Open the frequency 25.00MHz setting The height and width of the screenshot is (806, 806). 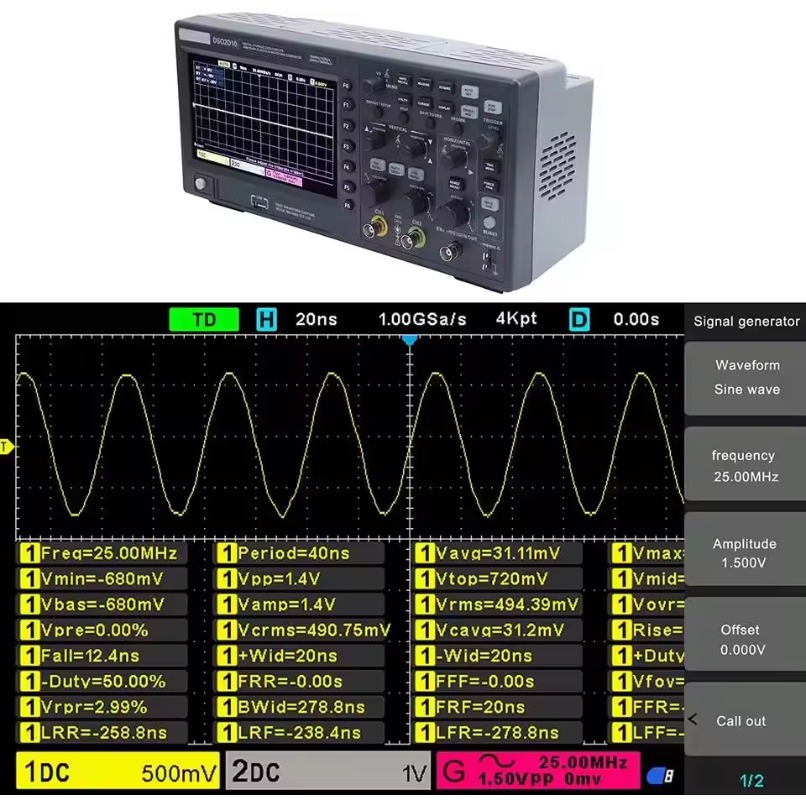pyautogui.click(x=745, y=466)
